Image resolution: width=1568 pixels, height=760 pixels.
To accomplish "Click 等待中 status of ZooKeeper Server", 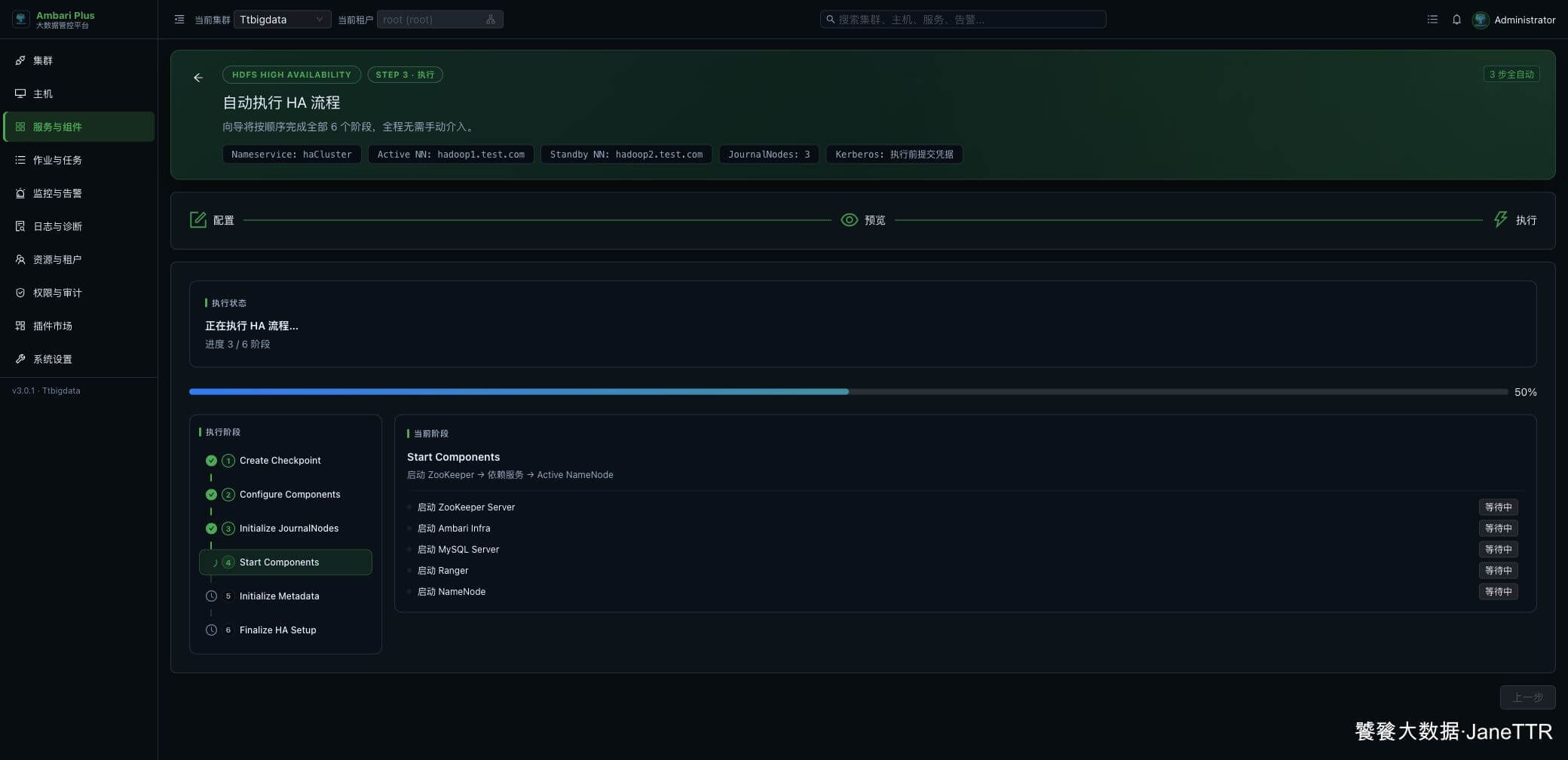I will (x=1498, y=507).
